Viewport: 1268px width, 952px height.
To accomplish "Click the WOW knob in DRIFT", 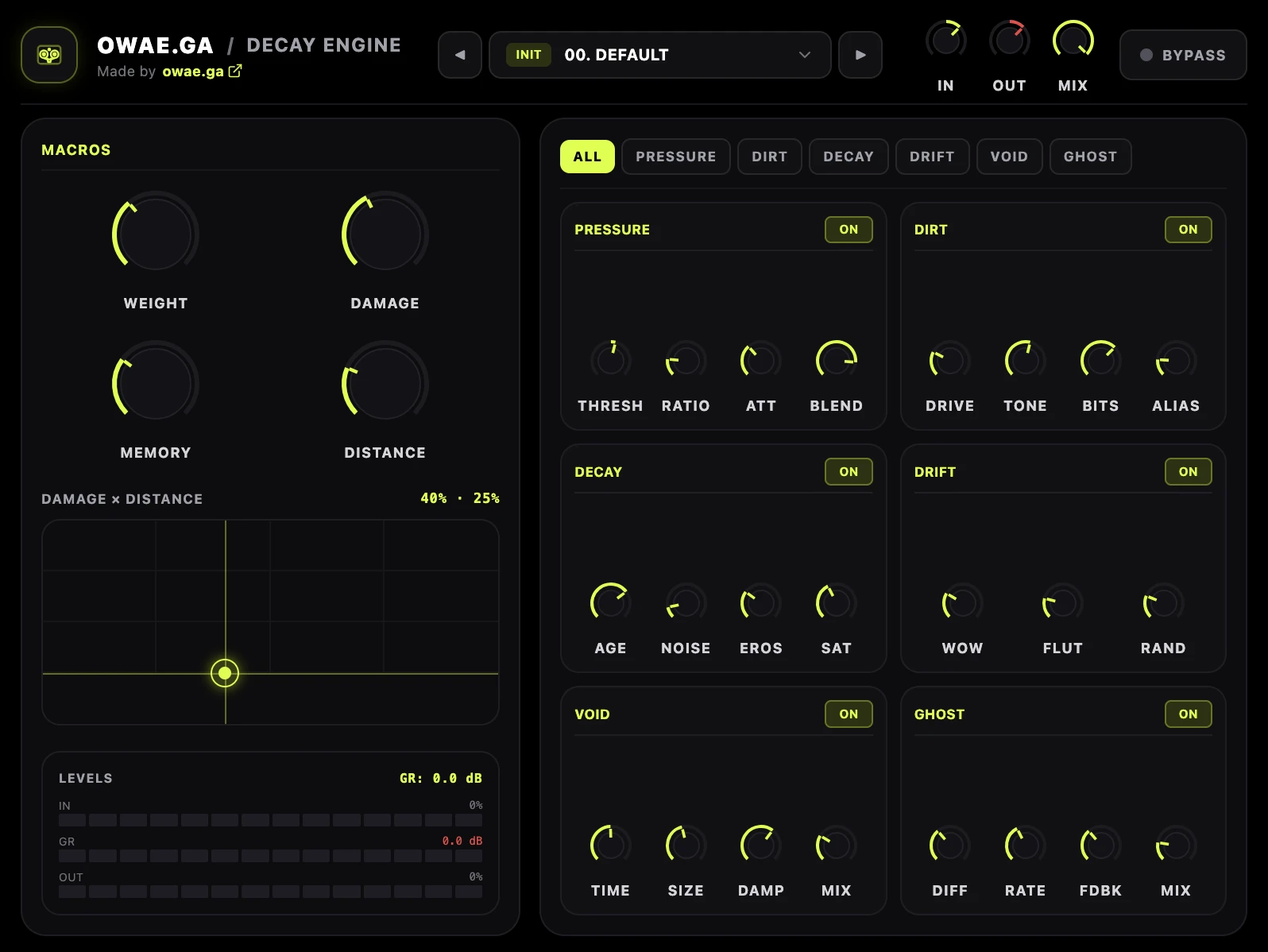I will [962, 603].
